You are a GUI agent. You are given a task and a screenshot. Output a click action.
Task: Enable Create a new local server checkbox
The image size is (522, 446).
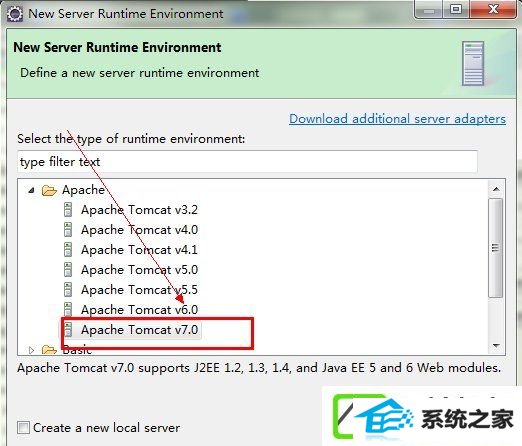tap(23, 428)
